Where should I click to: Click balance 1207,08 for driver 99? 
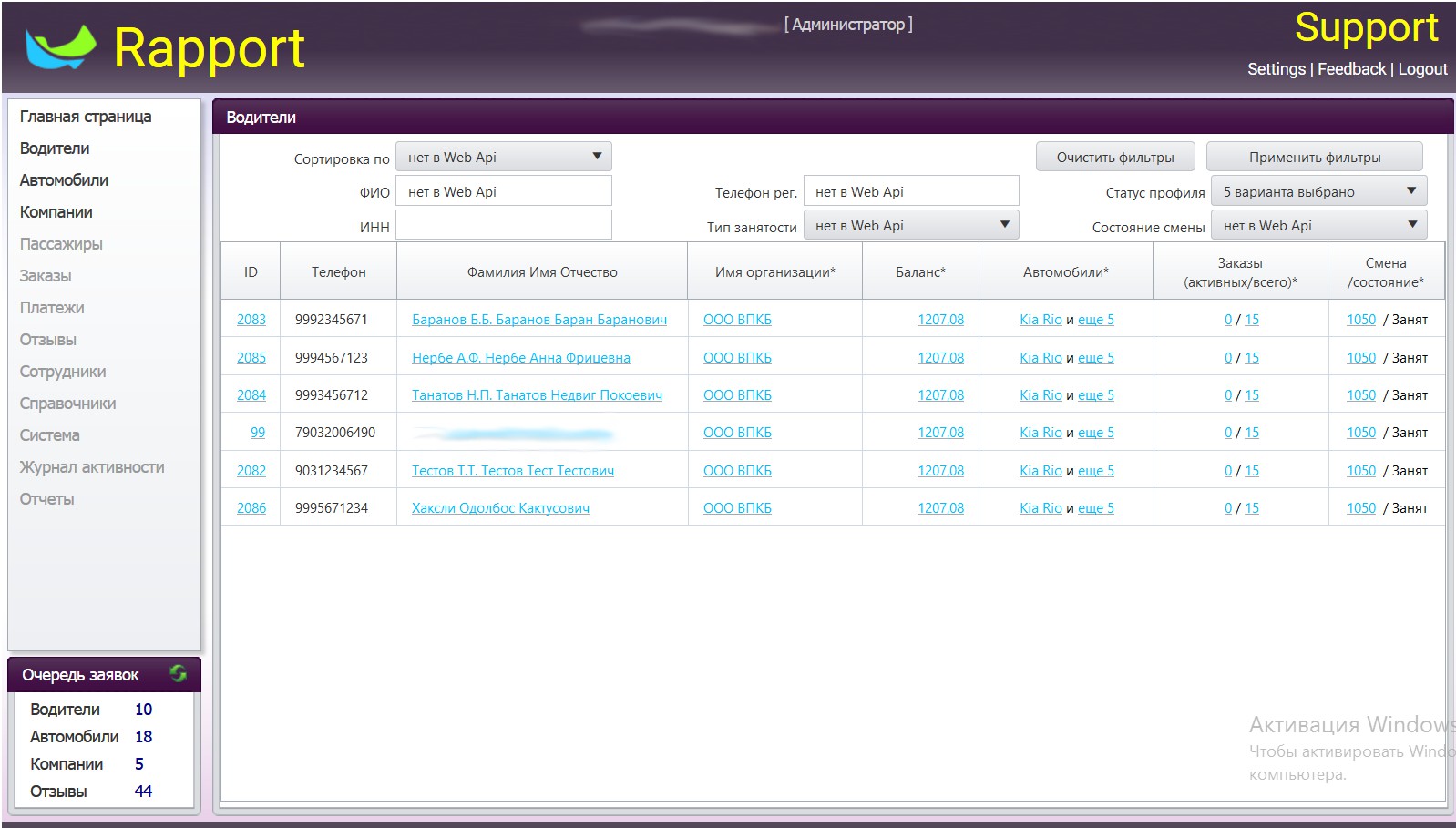(940, 433)
